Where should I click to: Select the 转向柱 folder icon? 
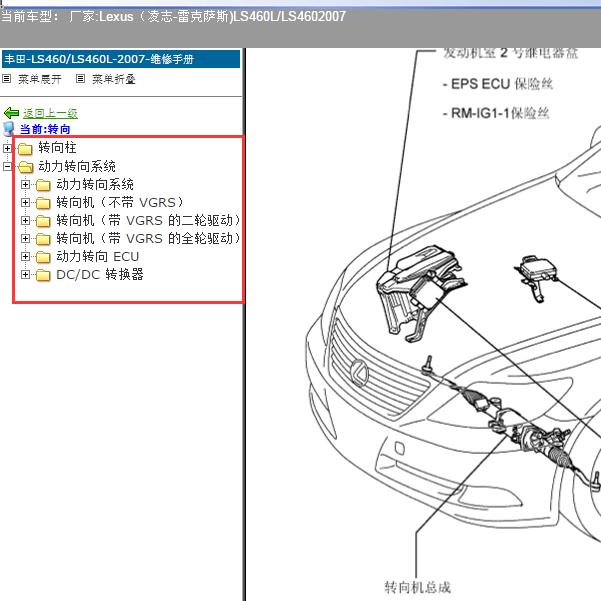(25, 149)
